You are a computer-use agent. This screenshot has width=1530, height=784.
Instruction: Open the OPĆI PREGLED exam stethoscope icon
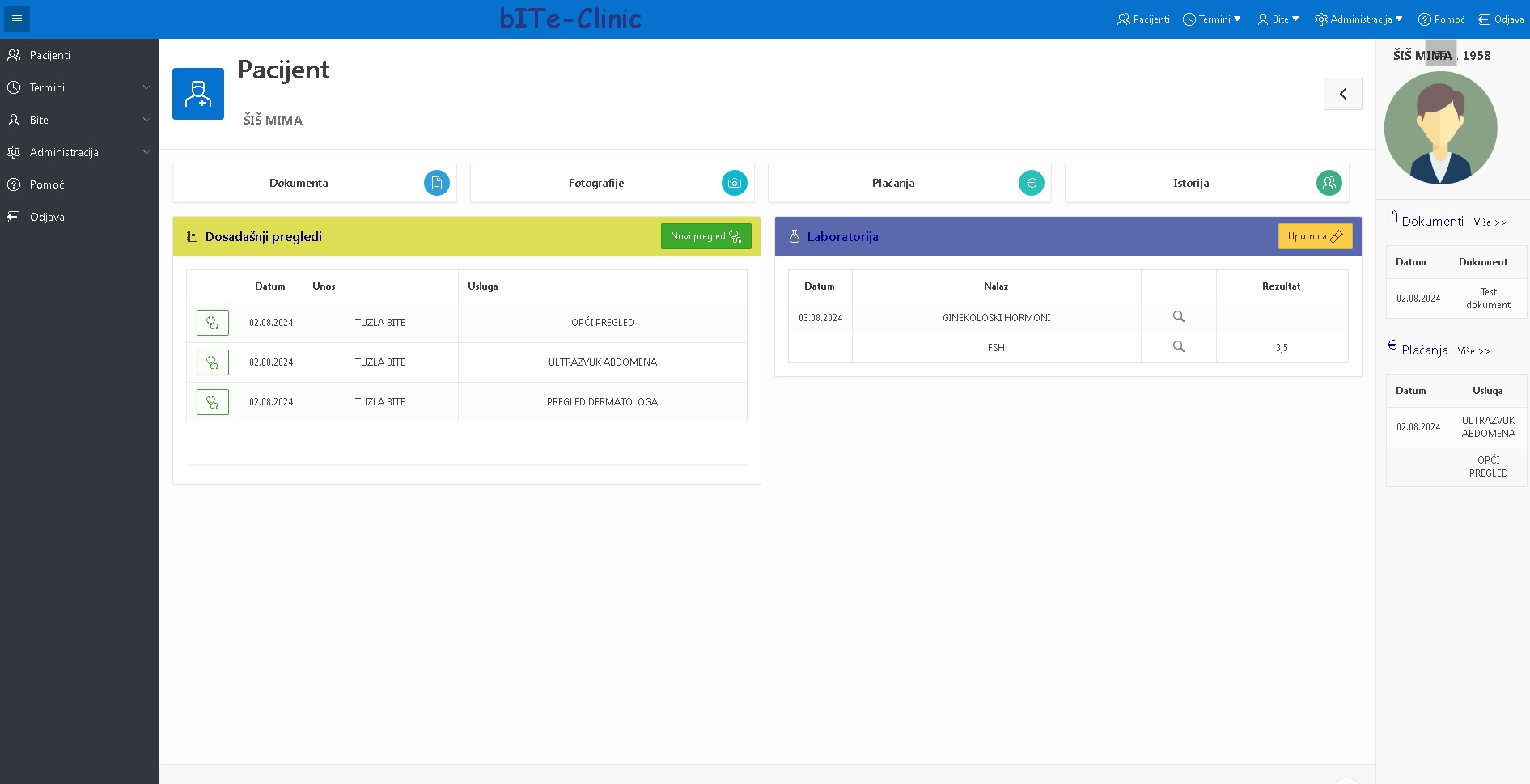213,323
